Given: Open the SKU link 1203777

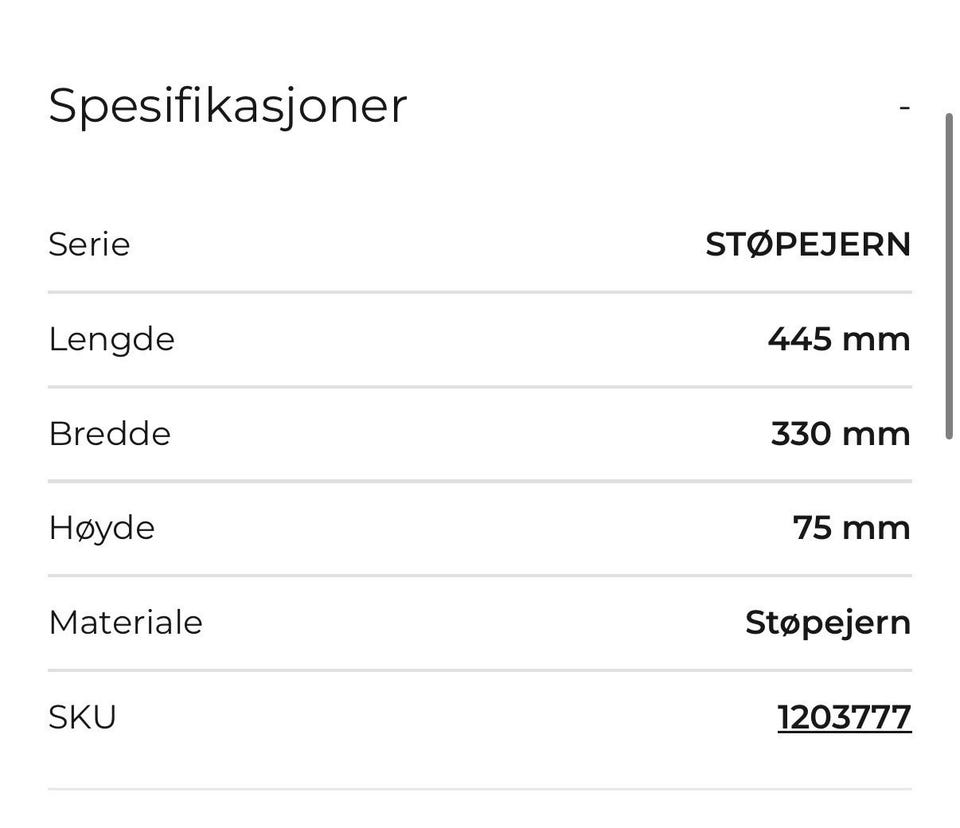Looking at the screenshot, I should point(844,717).
